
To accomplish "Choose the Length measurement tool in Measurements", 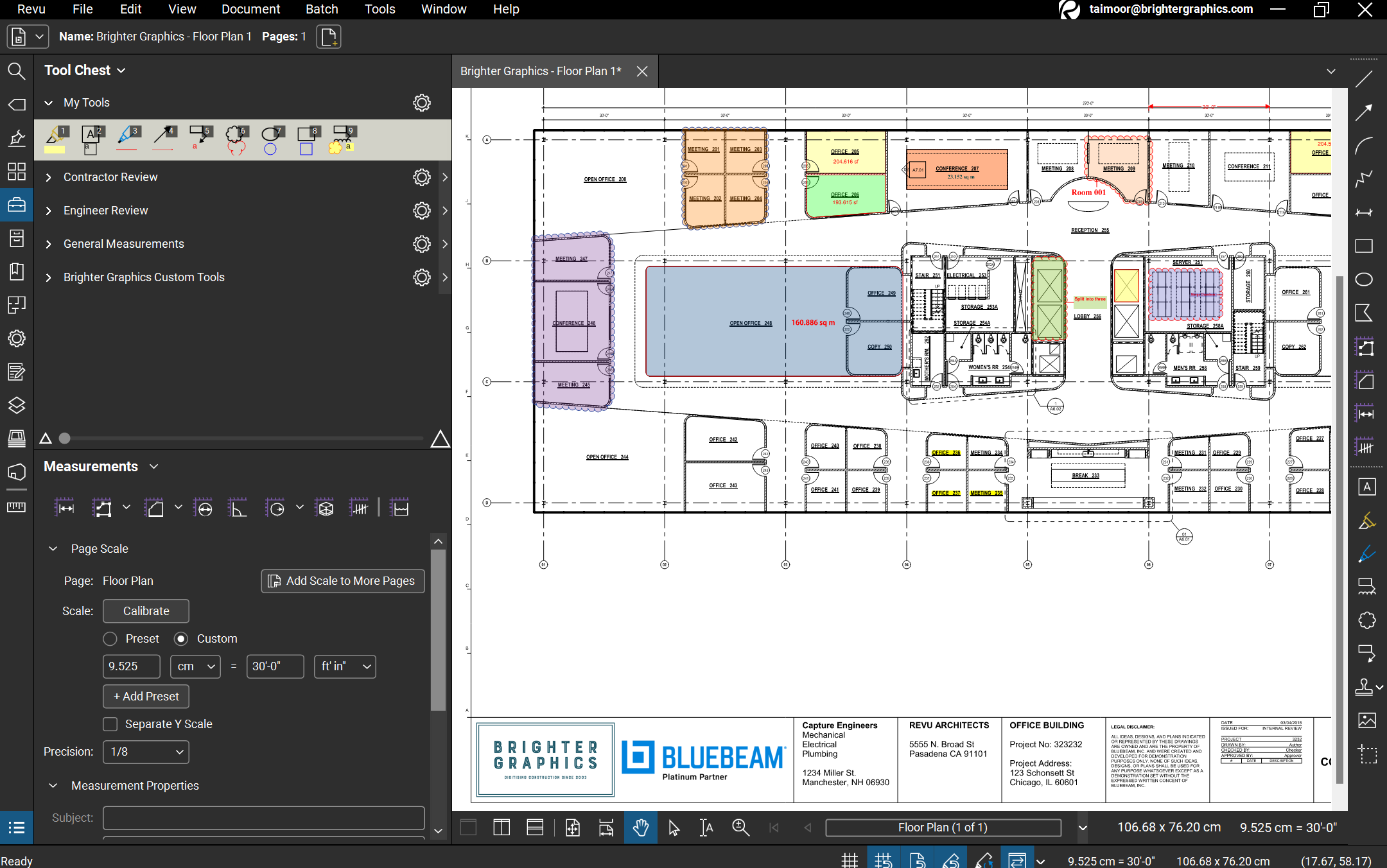I will [65, 508].
